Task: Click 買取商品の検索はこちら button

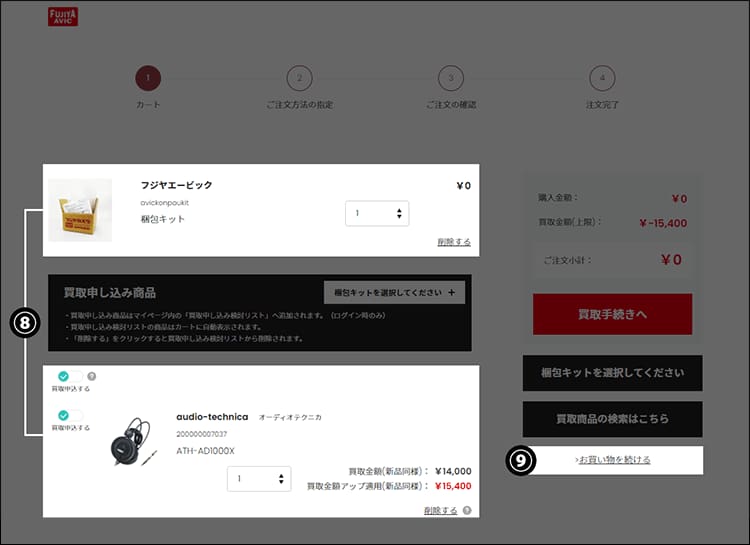Action: click(x=612, y=419)
